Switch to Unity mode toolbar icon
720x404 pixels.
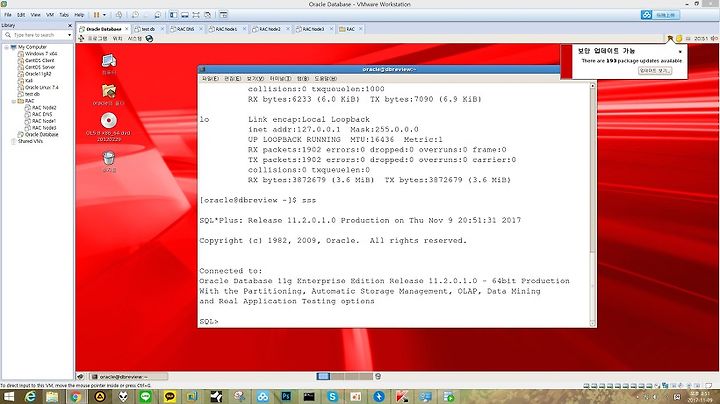(208, 15)
